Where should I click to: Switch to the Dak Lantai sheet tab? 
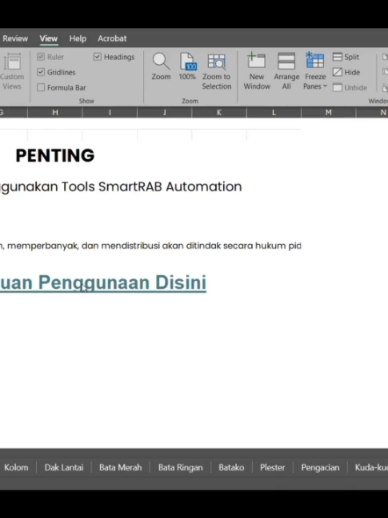[64, 468]
